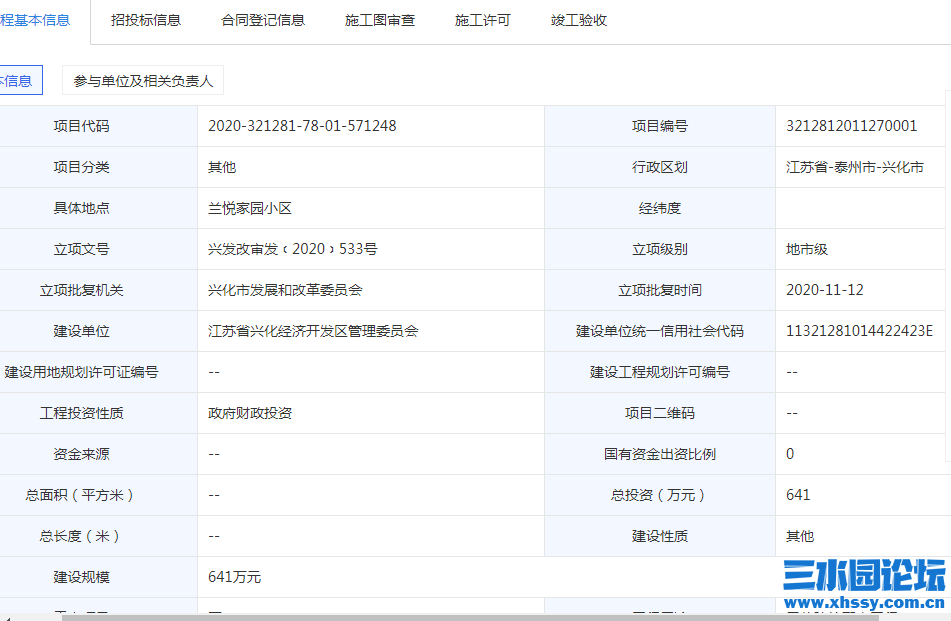
Task: Click the 三水园论坛 watermark logo
Action: [x=864, y=578]
